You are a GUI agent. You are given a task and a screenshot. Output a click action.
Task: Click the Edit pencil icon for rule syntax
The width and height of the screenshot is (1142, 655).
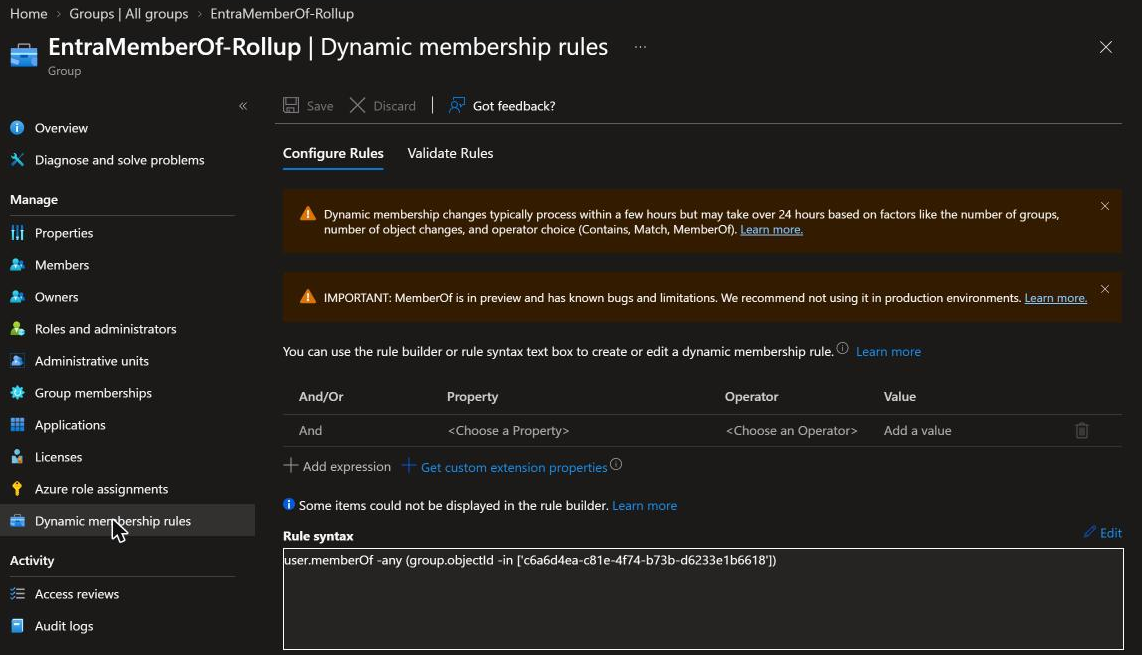(x=1090, y=532)
